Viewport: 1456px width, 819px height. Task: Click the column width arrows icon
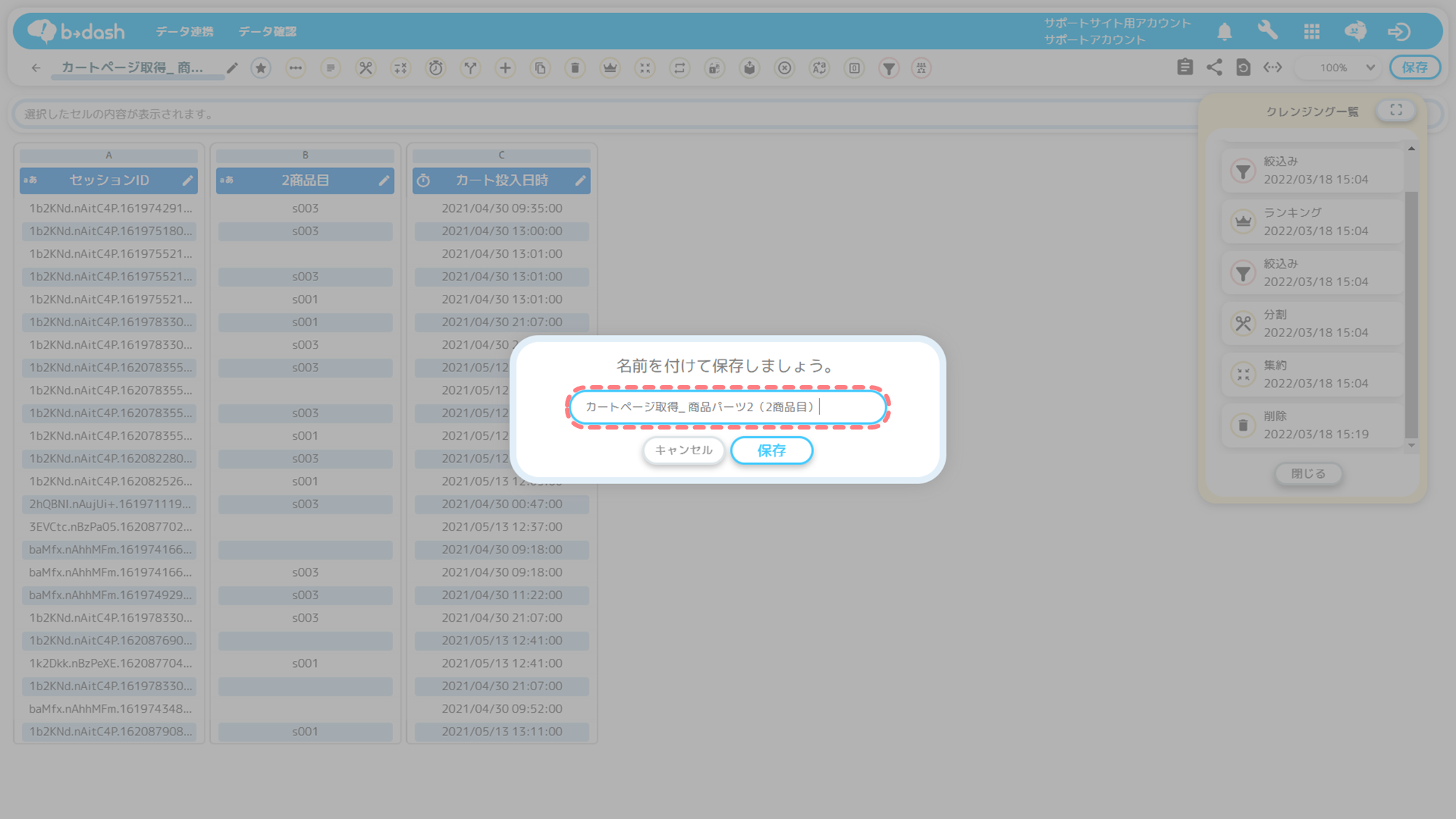pos(1273,67)
